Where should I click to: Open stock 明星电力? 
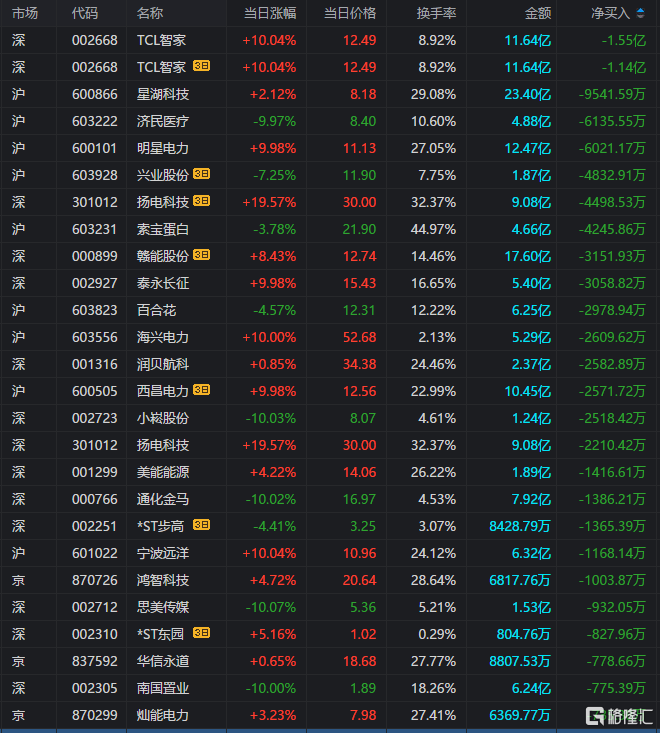point(163,149)
